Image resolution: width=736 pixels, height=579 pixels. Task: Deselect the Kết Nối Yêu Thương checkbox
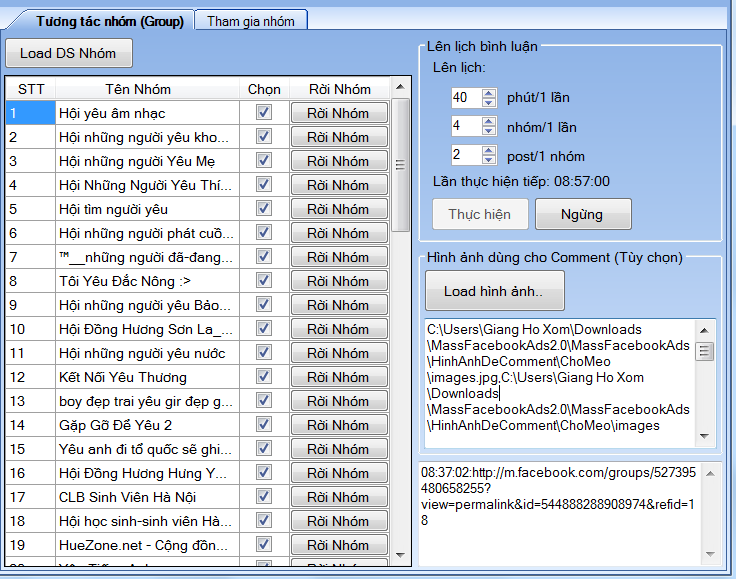click(x=264, y=377)
